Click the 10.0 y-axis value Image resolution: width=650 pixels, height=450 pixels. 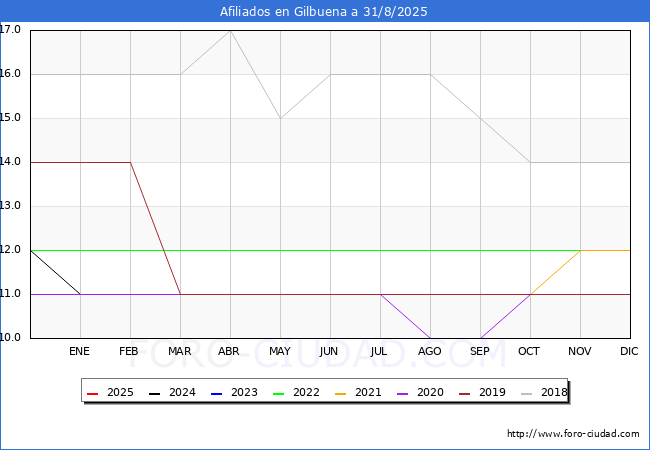(x=10, y=337)
